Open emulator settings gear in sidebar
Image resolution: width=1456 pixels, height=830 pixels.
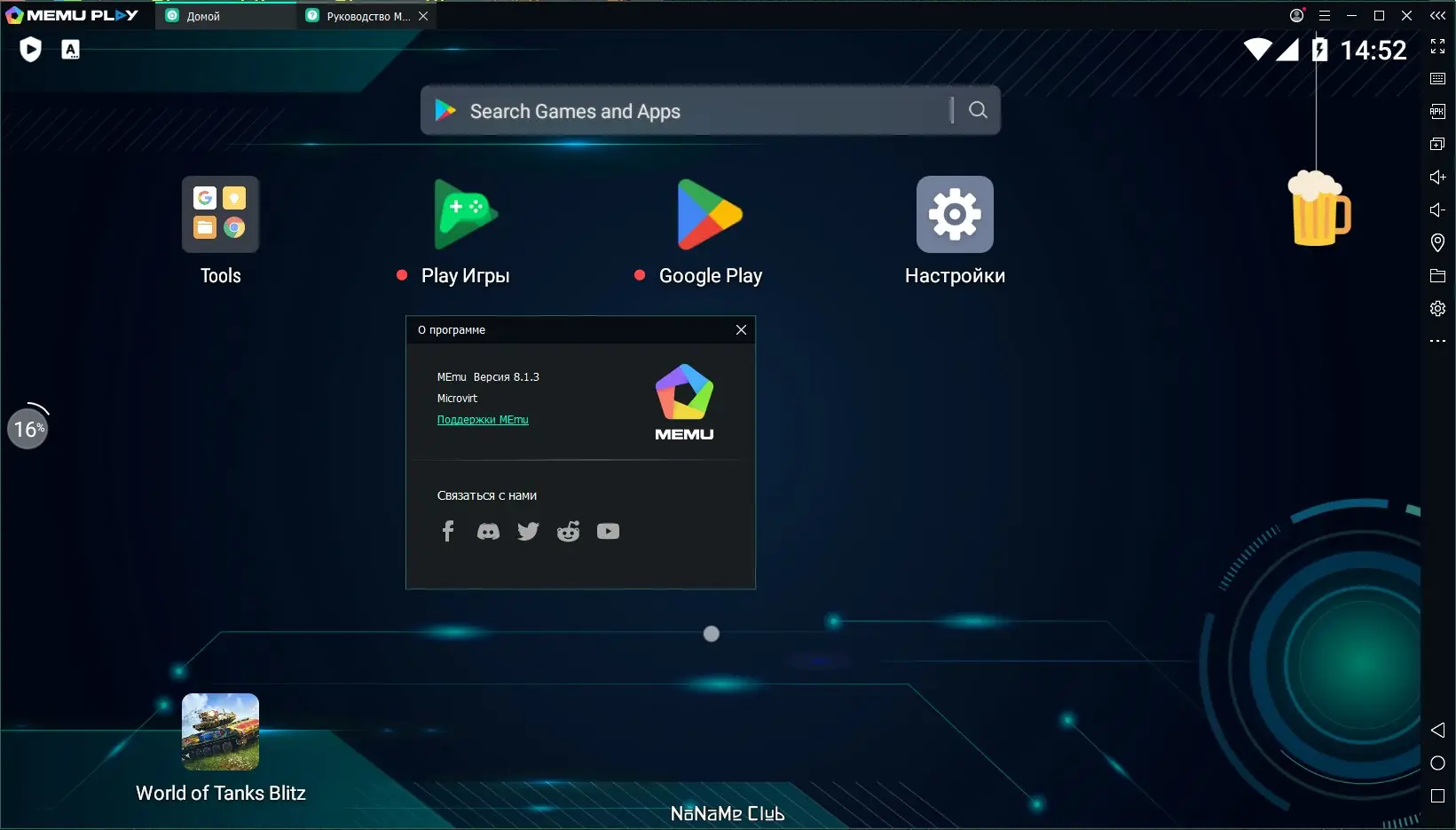pyautogui.click(x=1438, y=308)
